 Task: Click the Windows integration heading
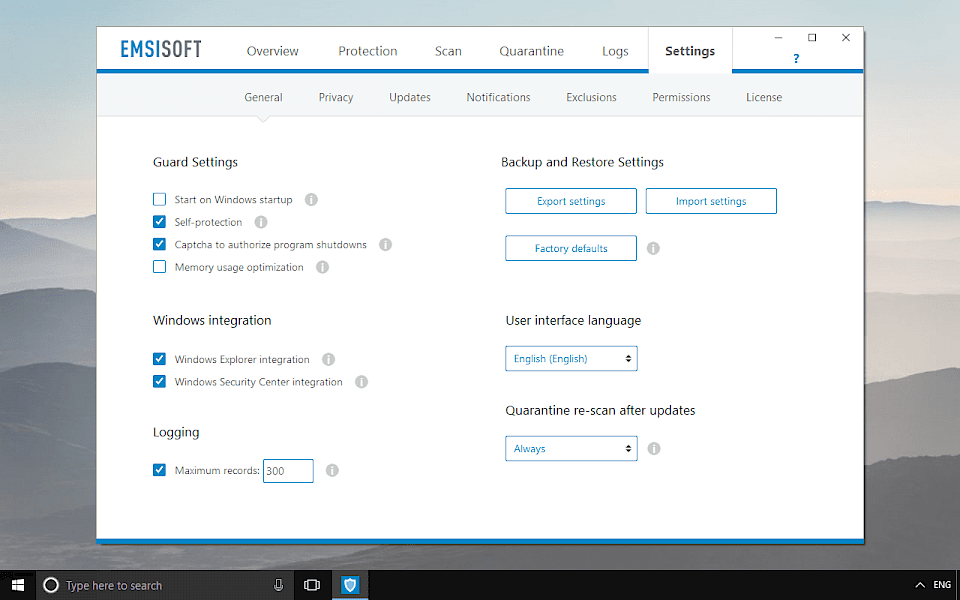[x=212, y=321]
